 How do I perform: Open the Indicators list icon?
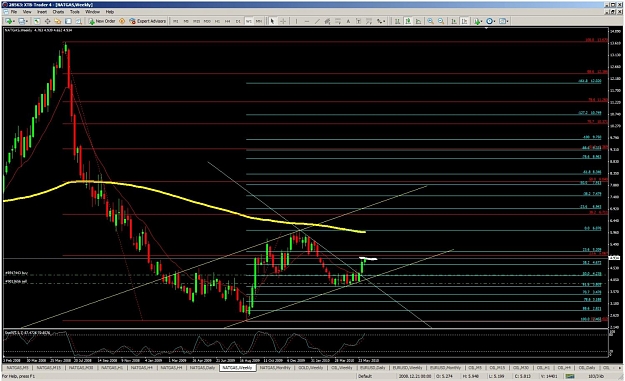coord(477,21)
